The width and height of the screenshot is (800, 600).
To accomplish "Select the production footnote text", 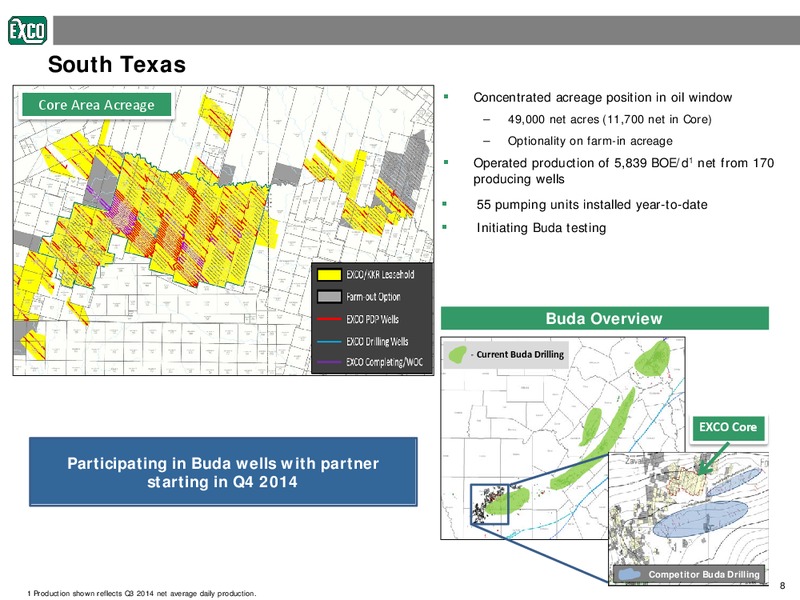I will tap(141, 593).
